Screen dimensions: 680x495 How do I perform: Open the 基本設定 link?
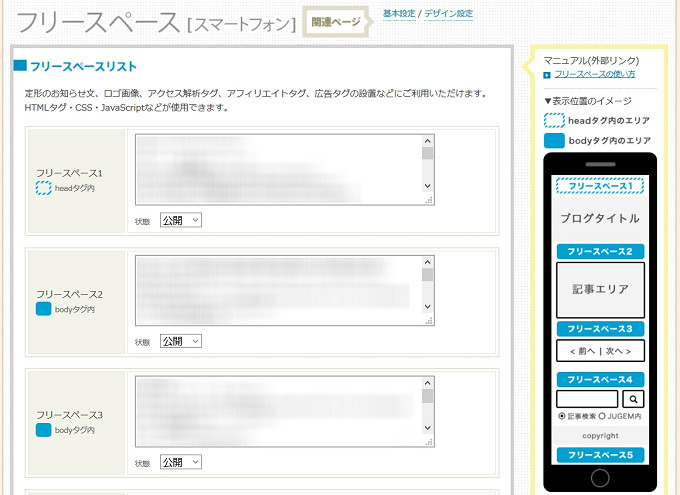point(399,13)
